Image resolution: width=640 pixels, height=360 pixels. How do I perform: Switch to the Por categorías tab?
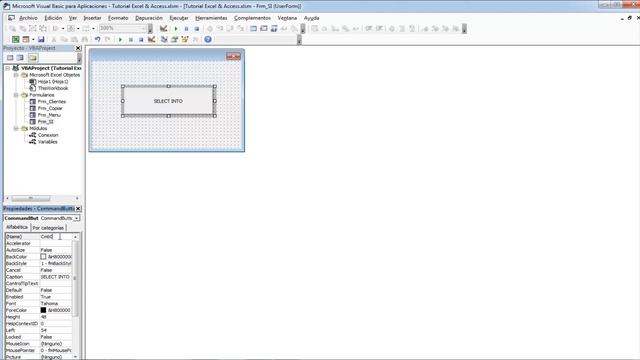tap(48, 228)
